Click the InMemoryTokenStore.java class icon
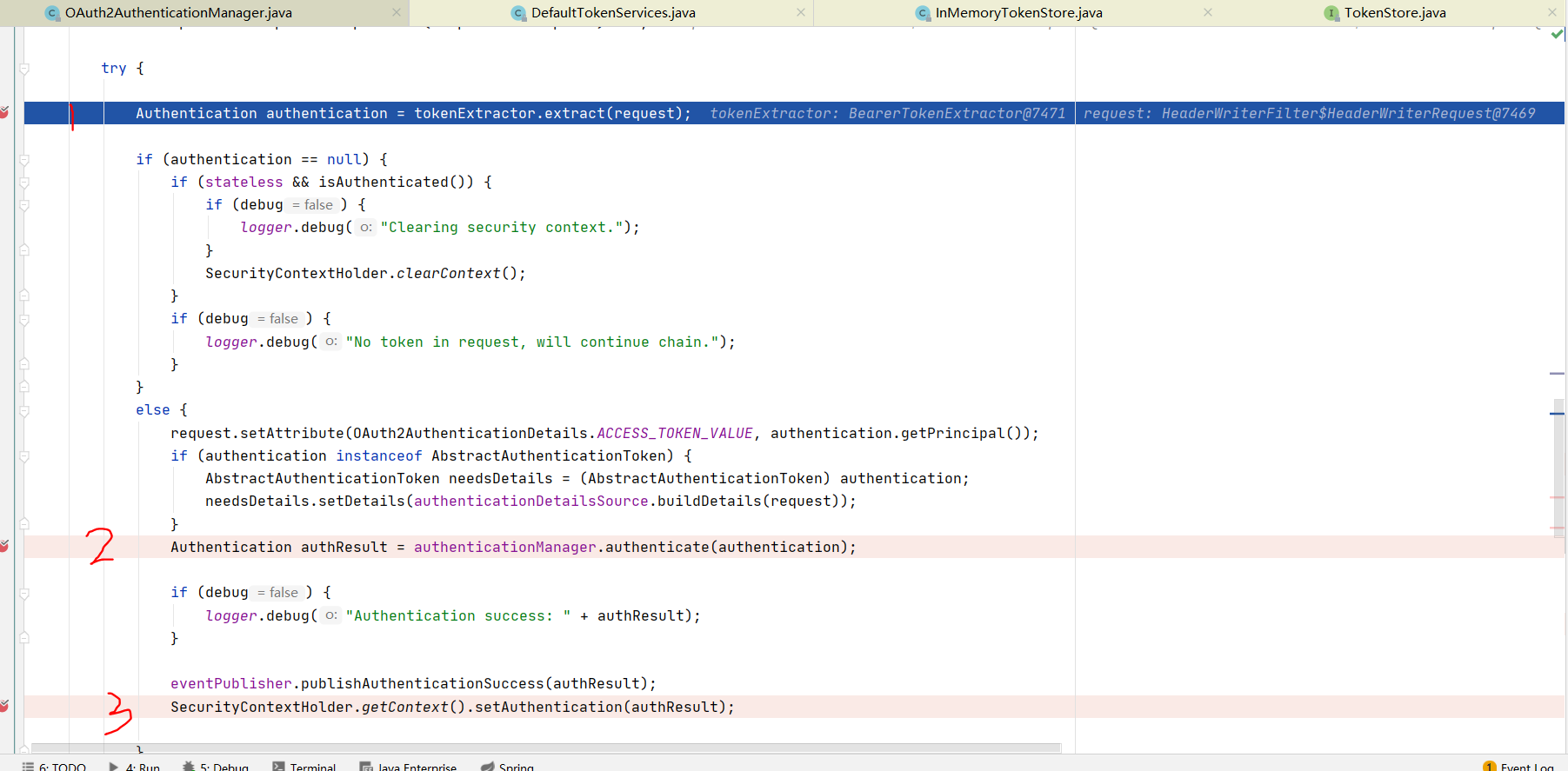This screenshot has height=771, width=1568. pyautogui.click(x=923, y=13)
